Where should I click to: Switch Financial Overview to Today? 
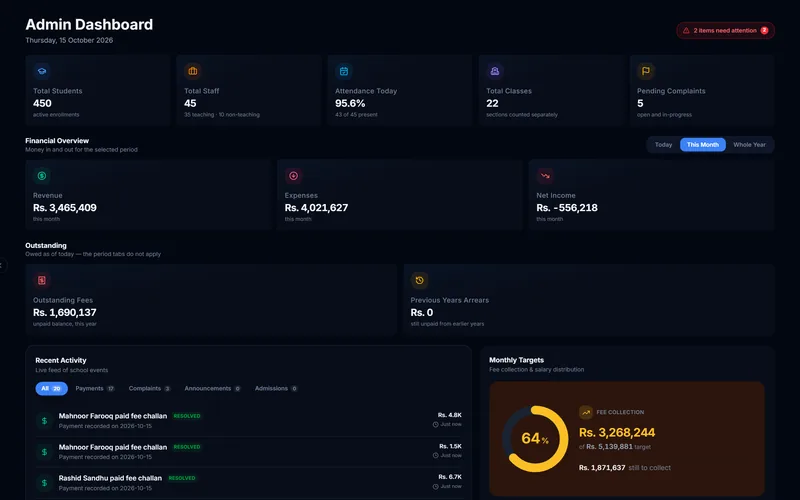663,145
